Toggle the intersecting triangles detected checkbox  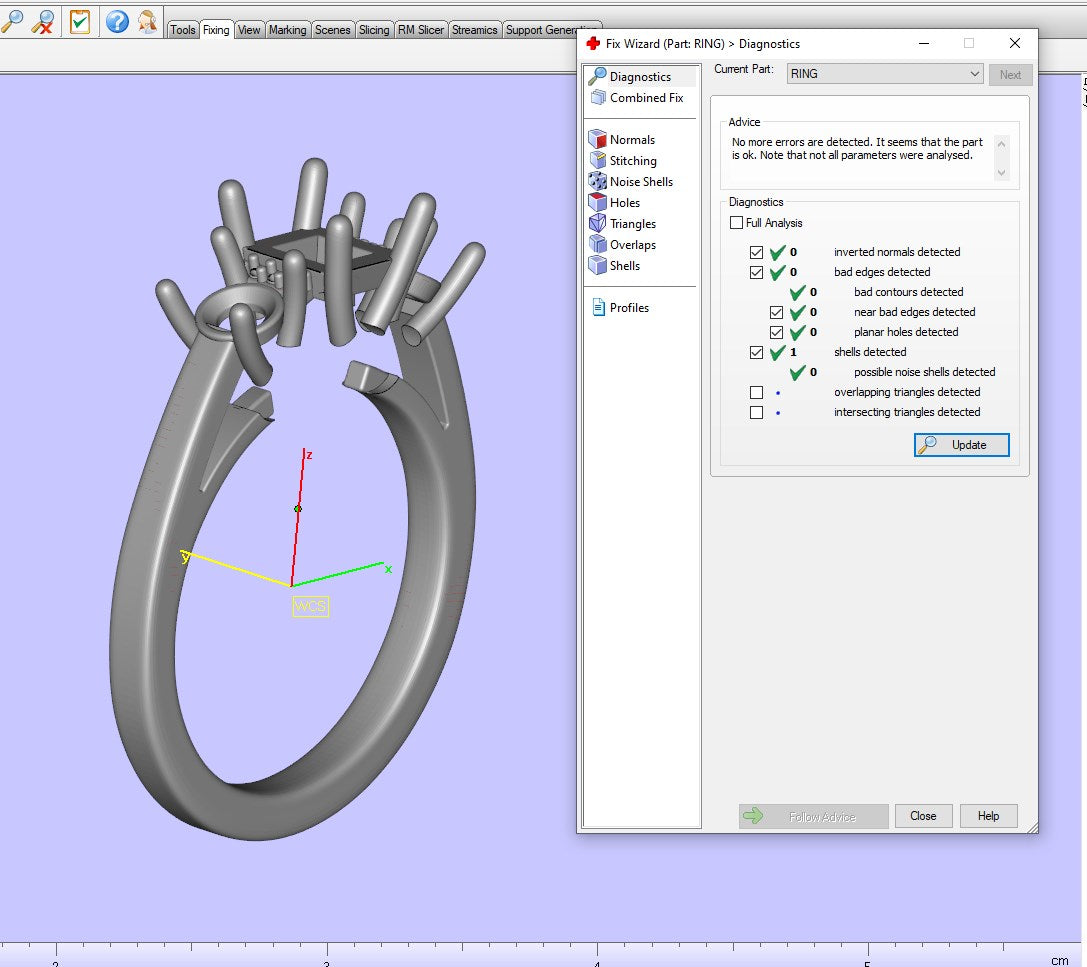tap(756, 412)
